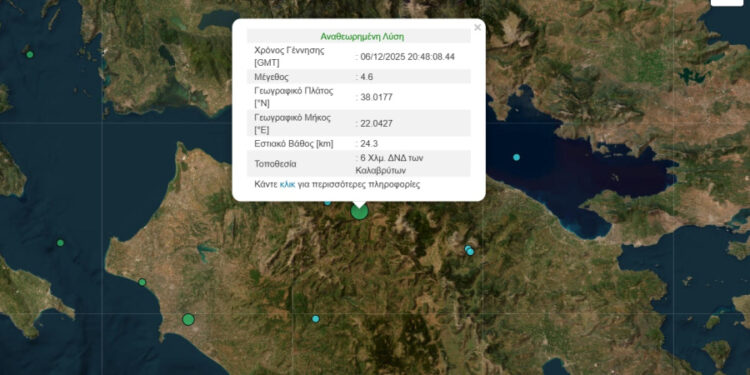Screen dimensions: 750x375
Task: Click the latitude value 38.0177
Action: point(376,98)
